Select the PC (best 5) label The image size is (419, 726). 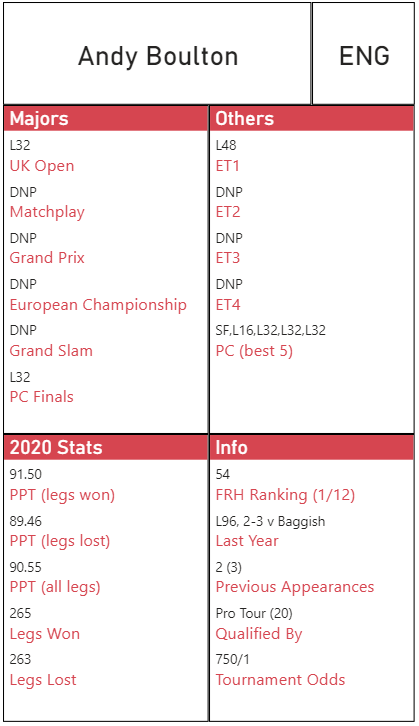254,351
